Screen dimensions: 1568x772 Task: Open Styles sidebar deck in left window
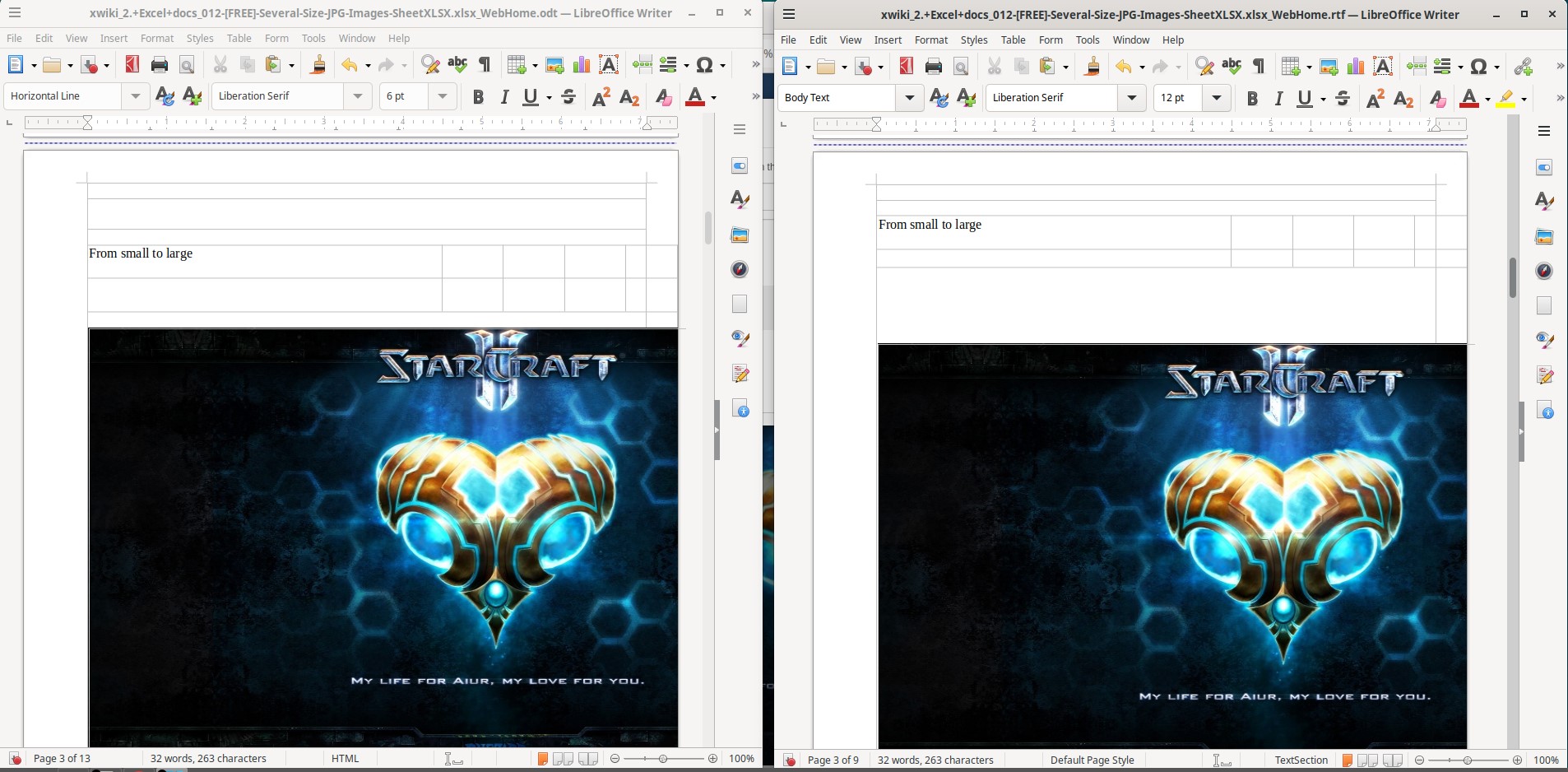[740, 199]
